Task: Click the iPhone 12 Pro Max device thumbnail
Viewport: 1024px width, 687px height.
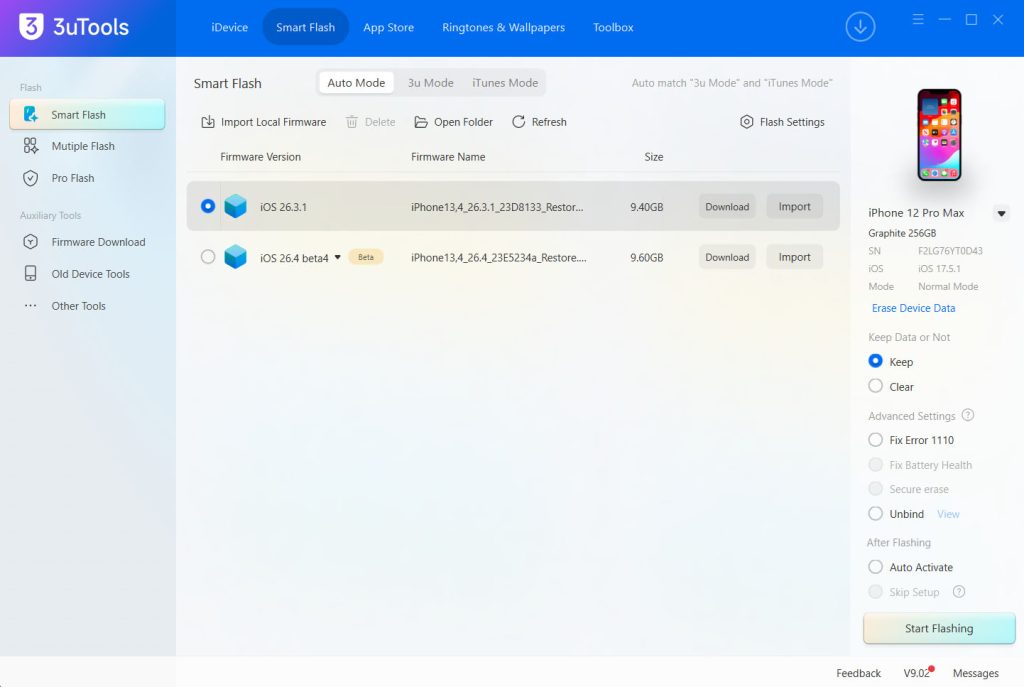Action: tap(939, 135)
